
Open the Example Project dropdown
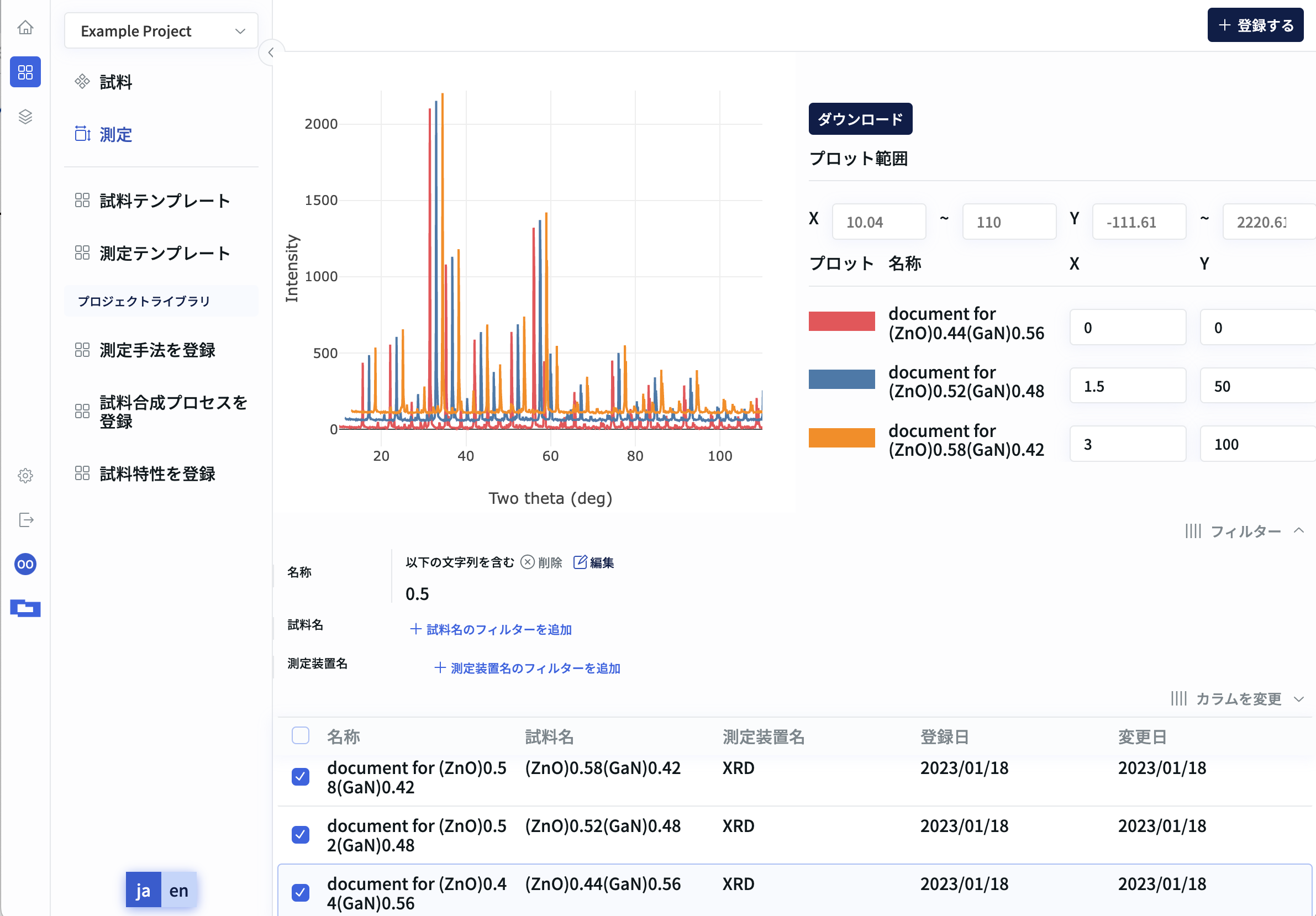tap(161, 31)
